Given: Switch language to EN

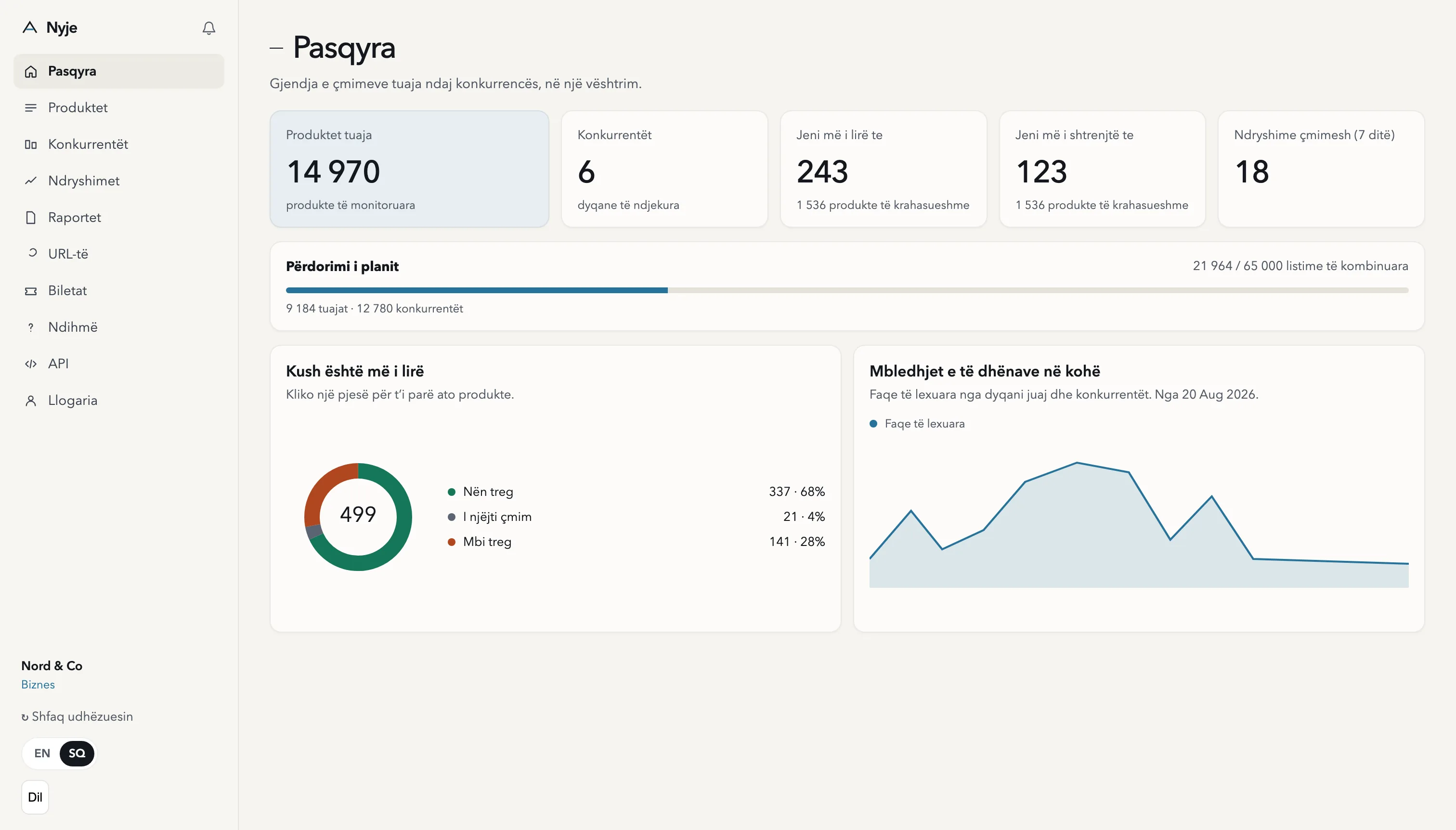Looking at the screenshot, I should [x=42, y=753].
